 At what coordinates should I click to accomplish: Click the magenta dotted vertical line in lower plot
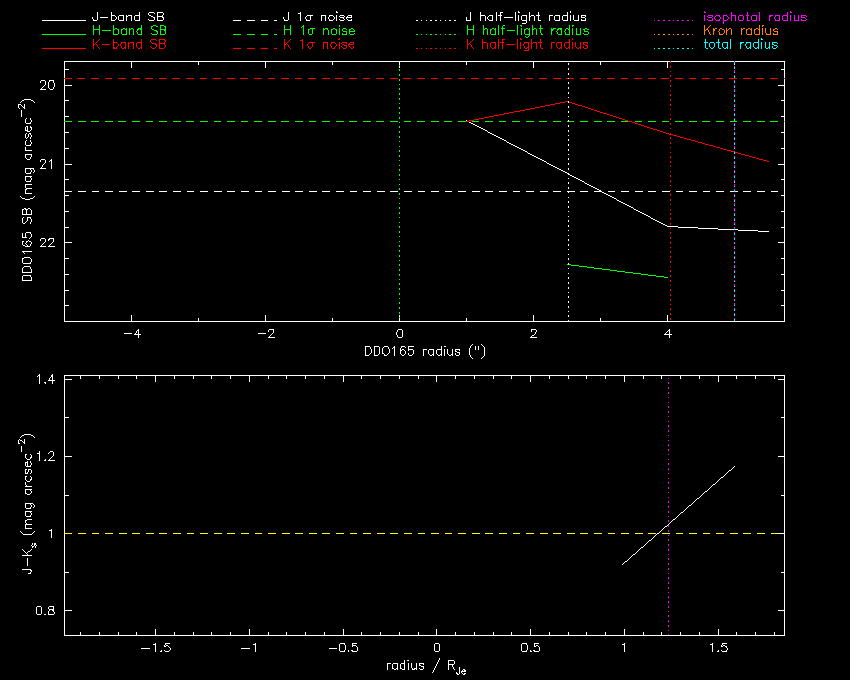[x=668, y=450]
